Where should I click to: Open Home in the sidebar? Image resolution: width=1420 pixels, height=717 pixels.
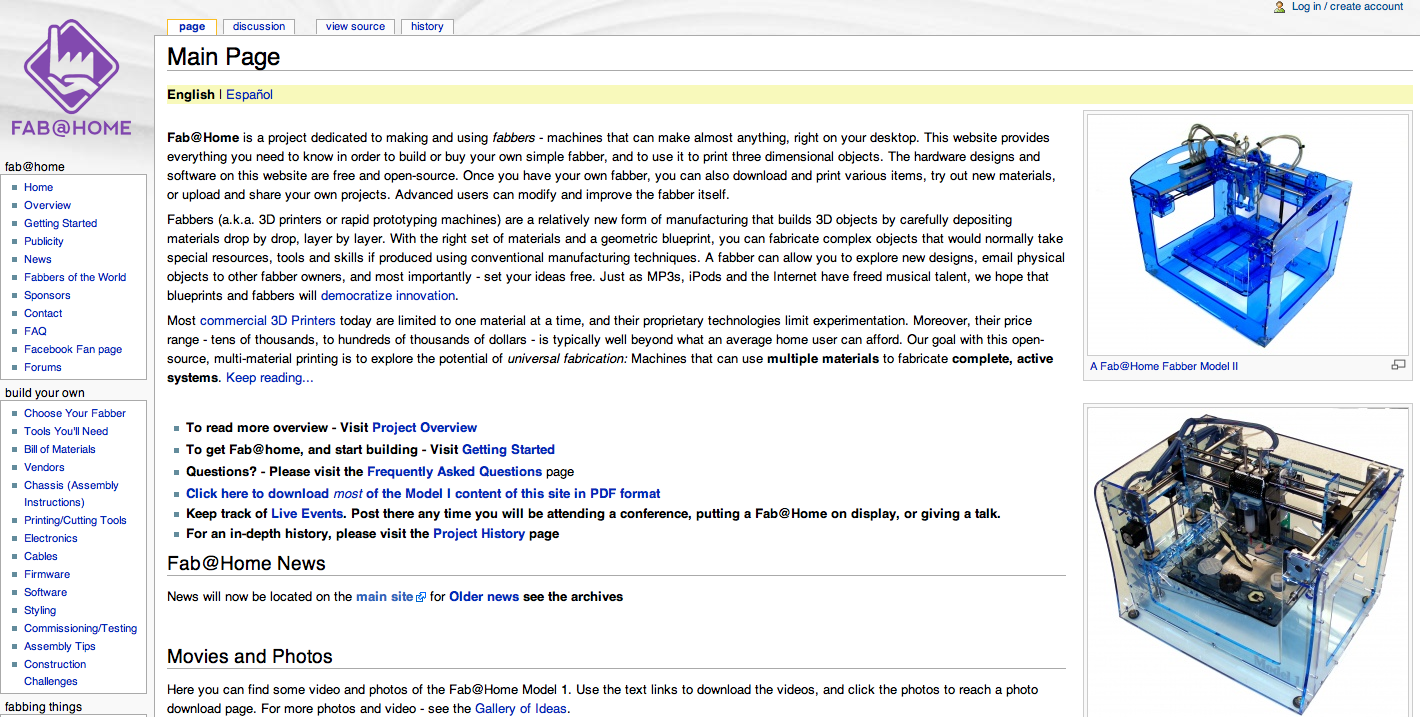click(x=39, y=187)
